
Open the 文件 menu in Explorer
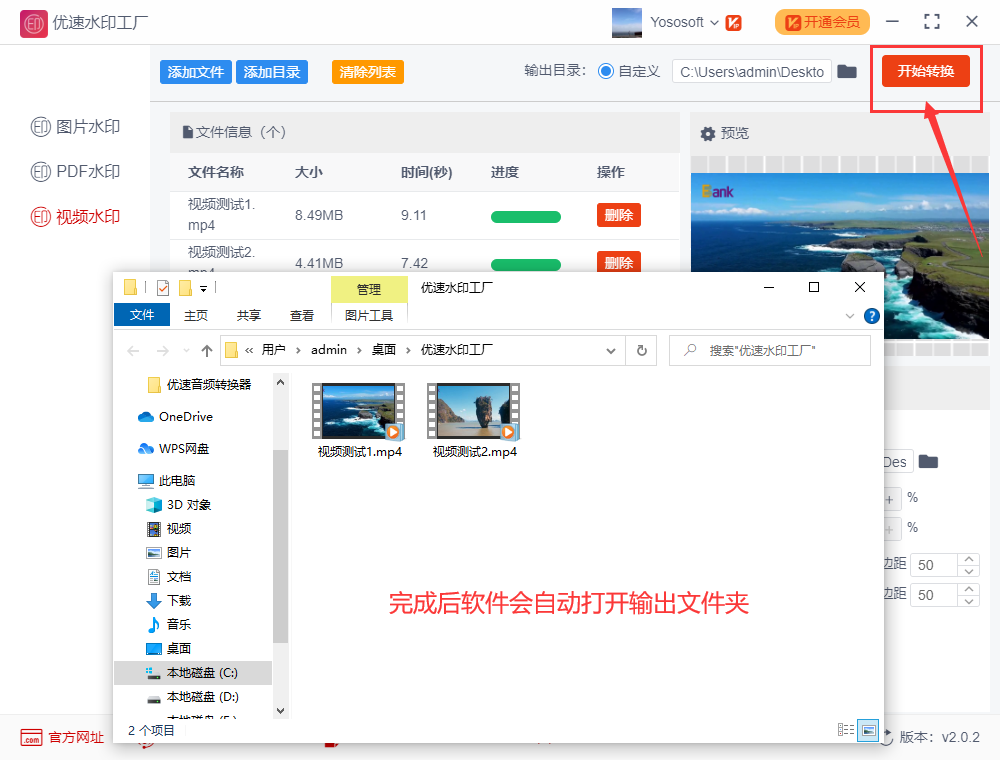tap(142, 315)
